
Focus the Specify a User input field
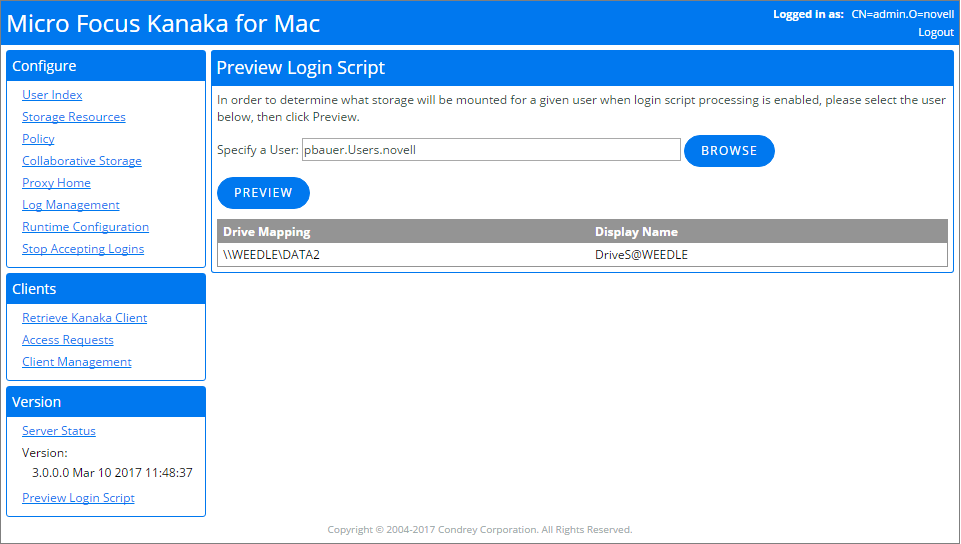(x=491, y=150)
